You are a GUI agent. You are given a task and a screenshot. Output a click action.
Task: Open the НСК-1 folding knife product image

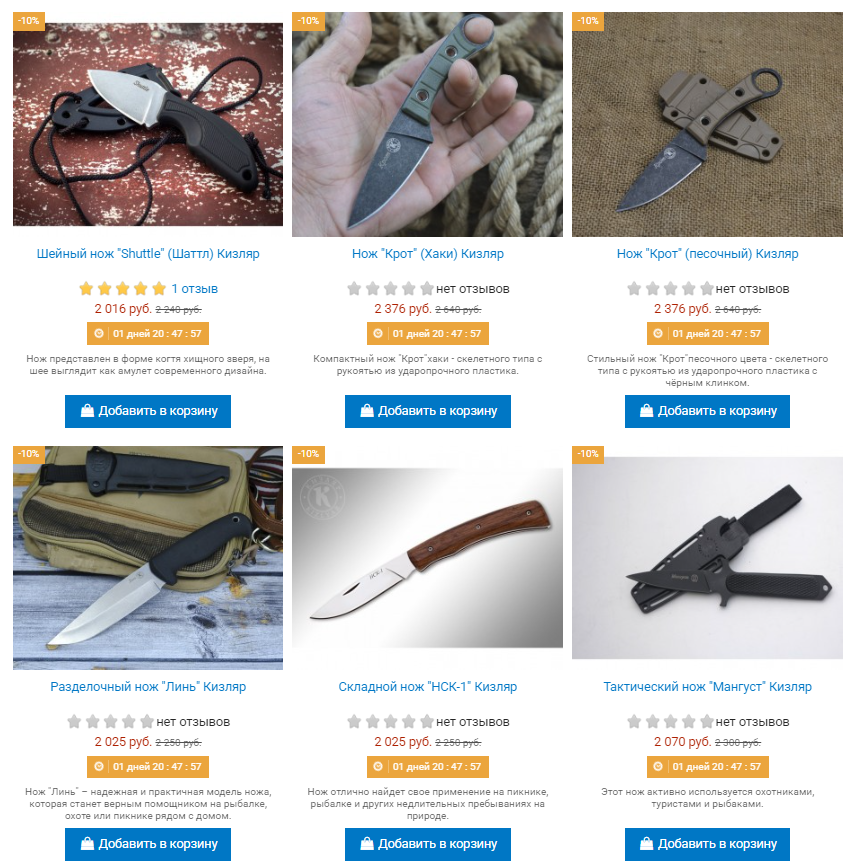pos(427,557)
